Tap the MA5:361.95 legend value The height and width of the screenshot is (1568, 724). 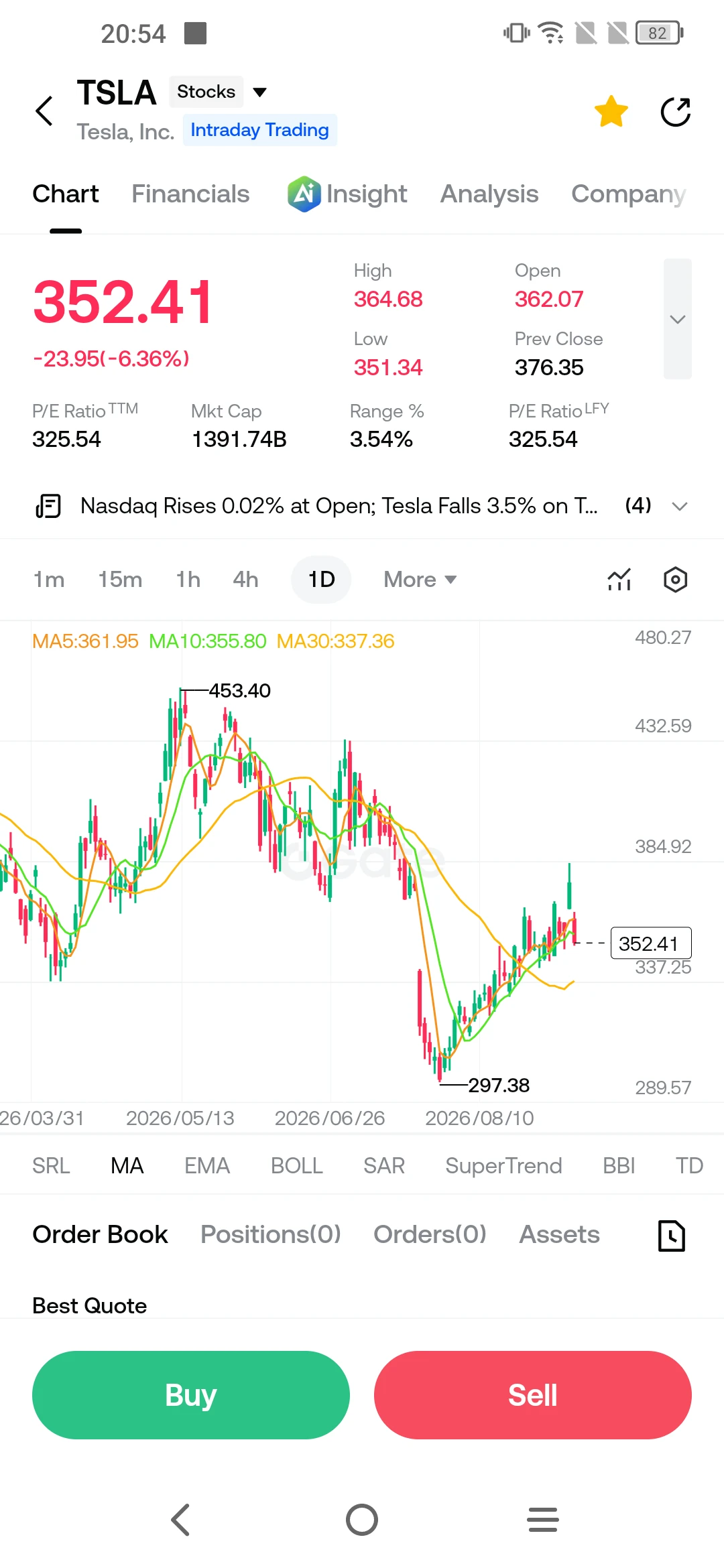(x=85, y=641)
